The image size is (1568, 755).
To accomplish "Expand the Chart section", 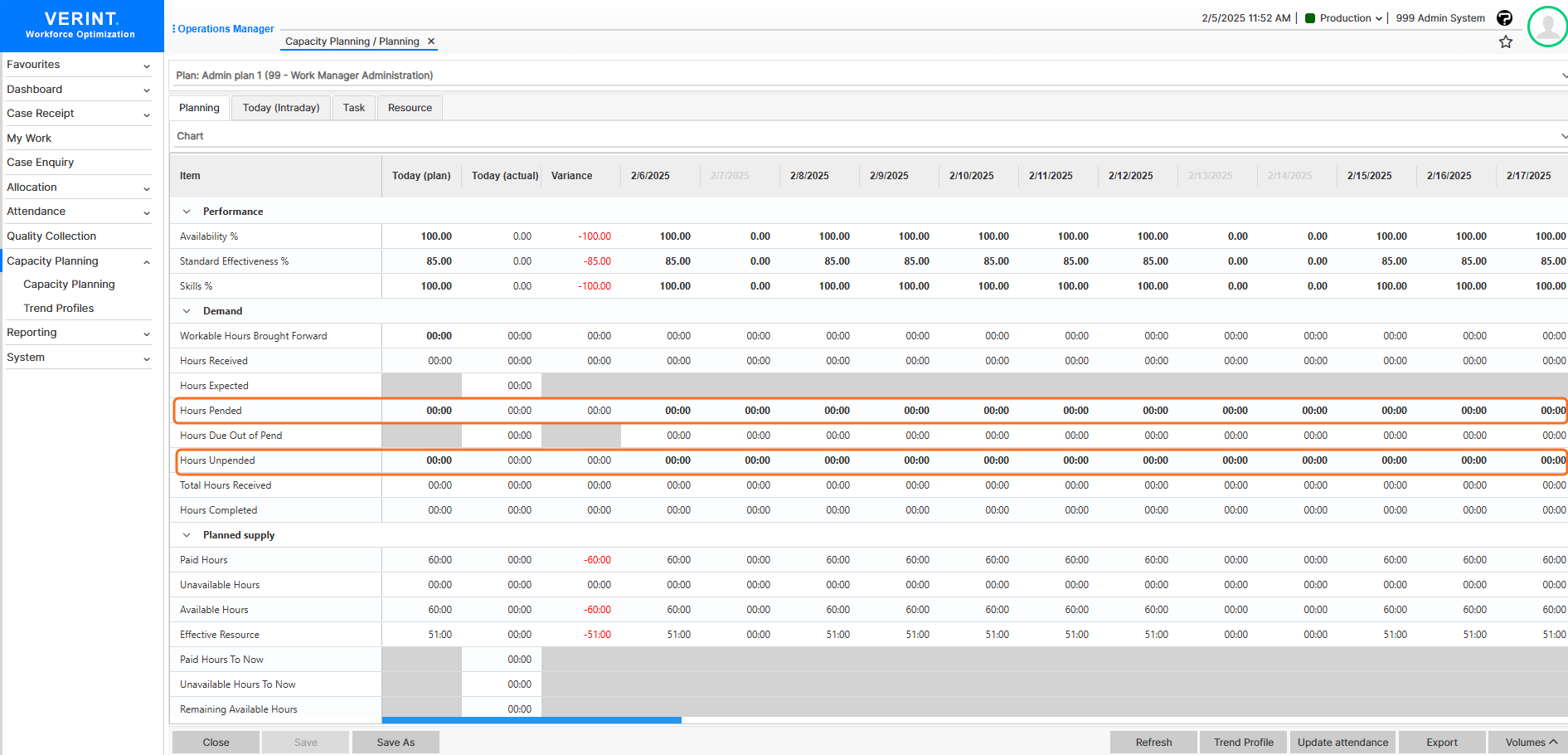I will tap(1564, 135).
